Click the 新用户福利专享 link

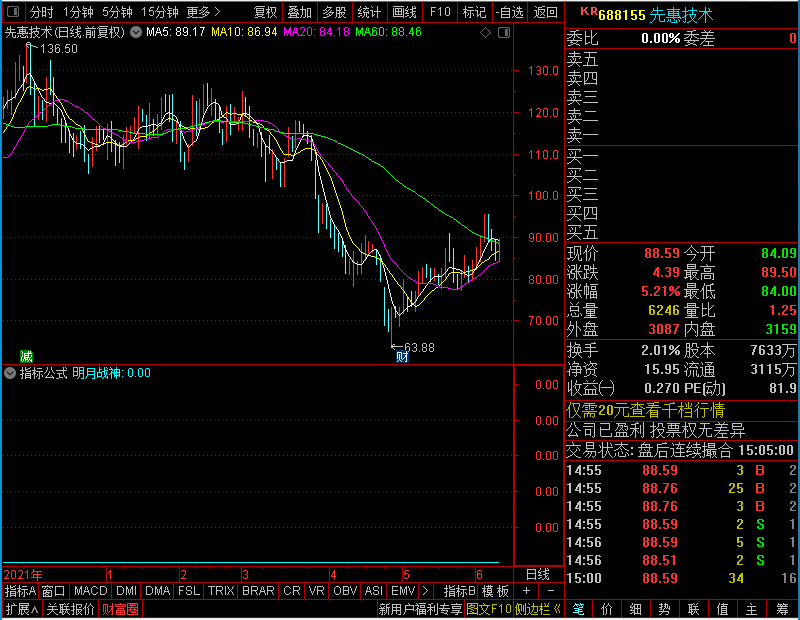click(x=420, y=609)
